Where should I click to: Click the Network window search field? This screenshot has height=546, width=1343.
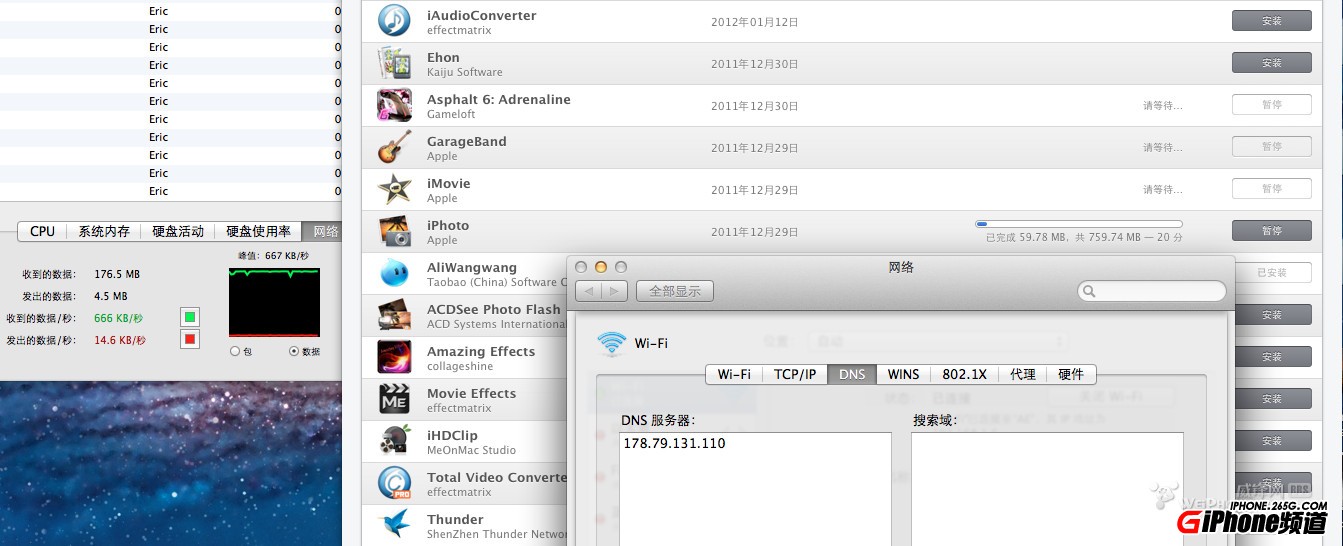click(x=1152, y=291)
